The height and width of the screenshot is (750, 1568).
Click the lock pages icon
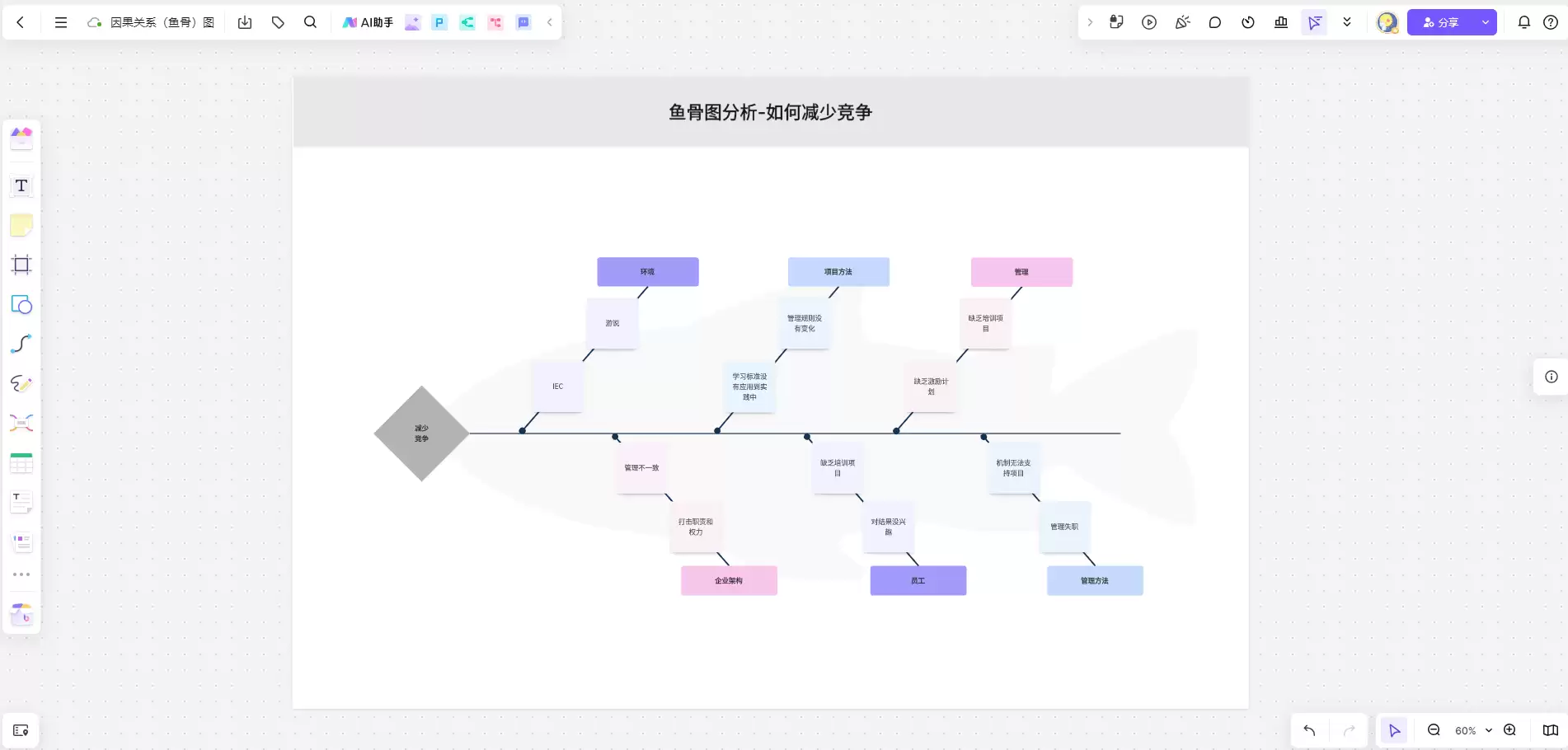click(1116, 22)
